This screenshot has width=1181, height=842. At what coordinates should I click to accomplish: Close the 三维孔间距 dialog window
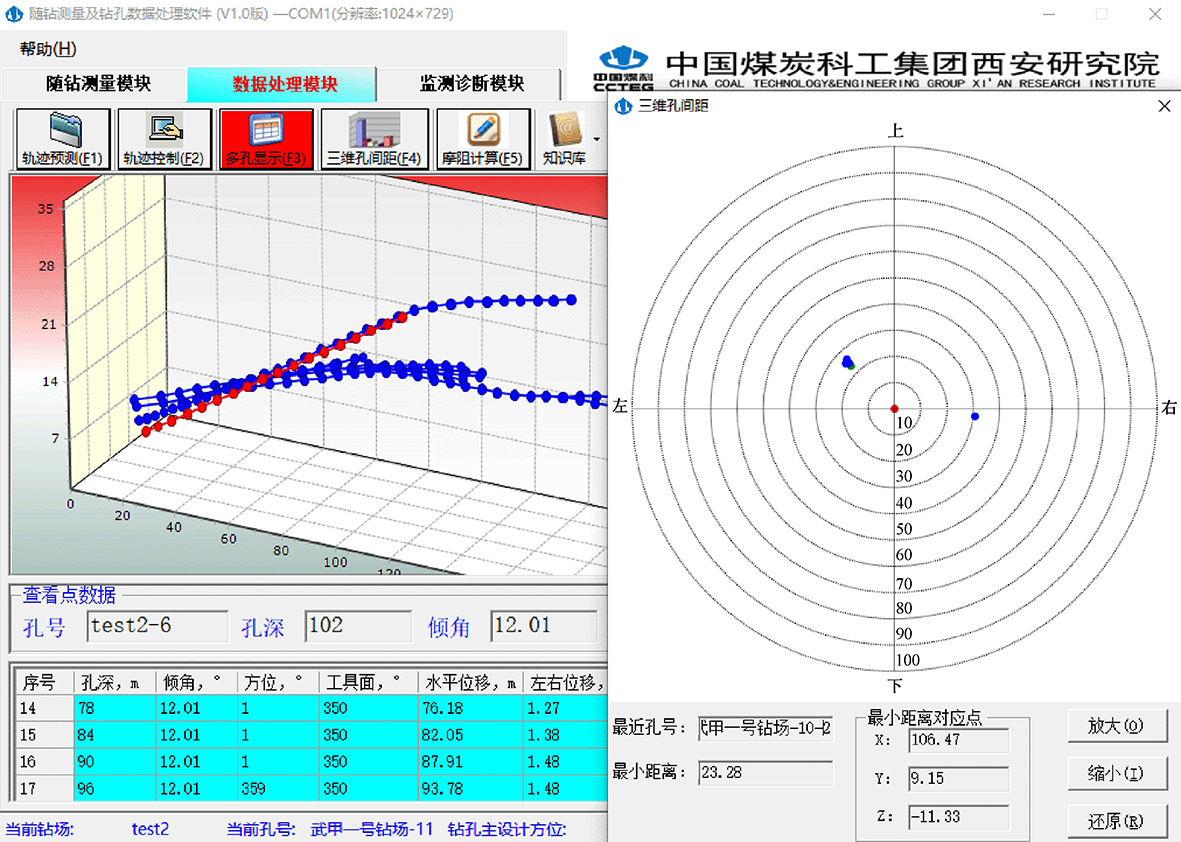1163,106
